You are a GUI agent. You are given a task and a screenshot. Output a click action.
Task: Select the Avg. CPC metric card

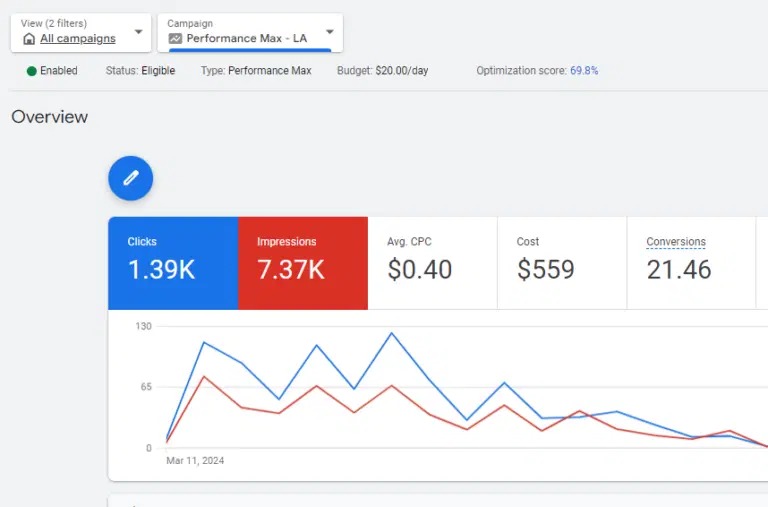click(x=431, y=263)
